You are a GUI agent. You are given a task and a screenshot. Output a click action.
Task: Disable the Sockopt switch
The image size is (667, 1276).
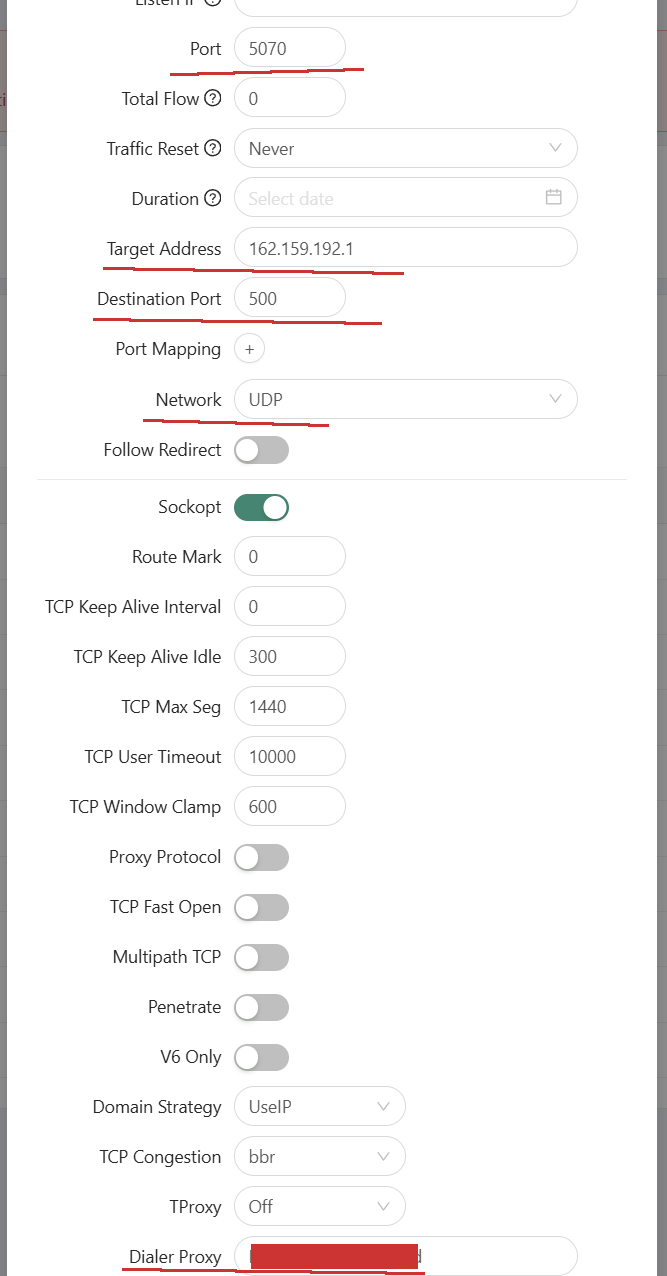point(261,507)
